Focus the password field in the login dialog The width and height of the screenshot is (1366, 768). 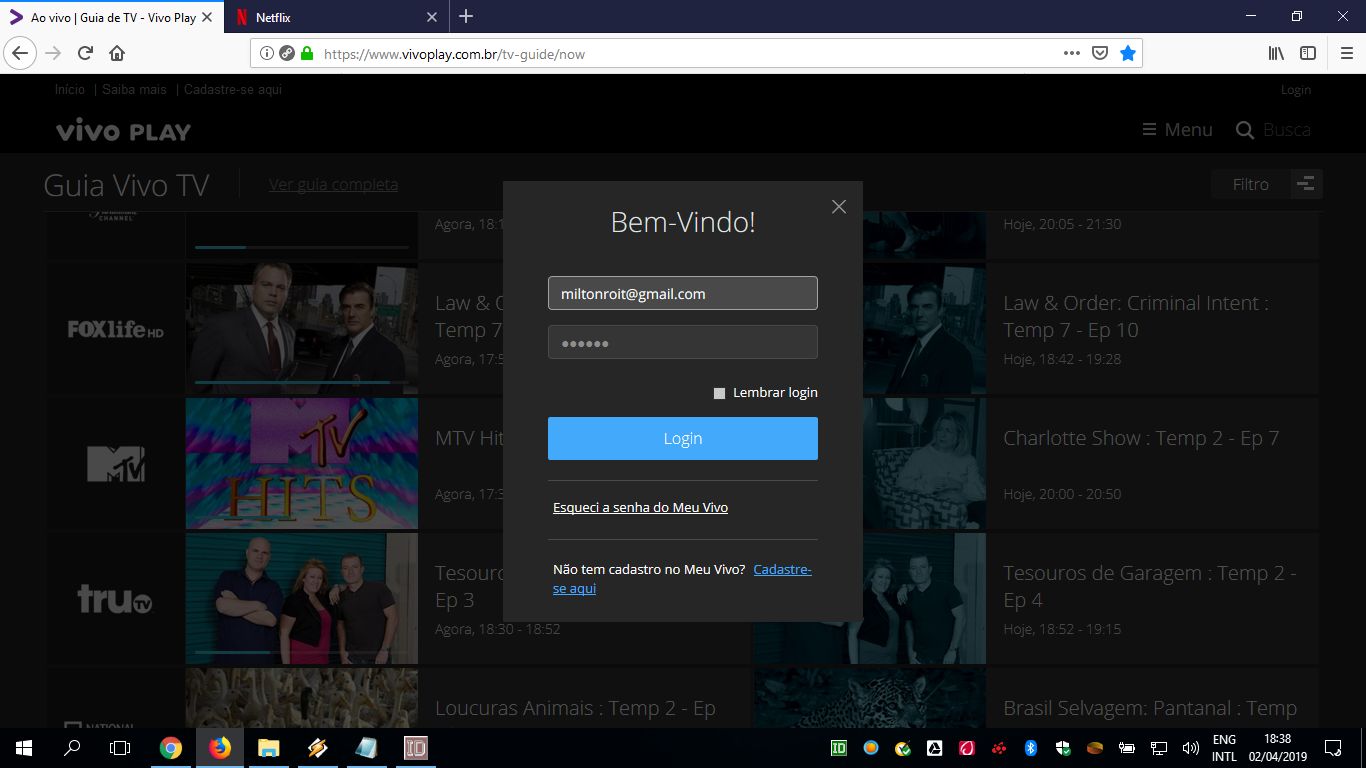pyautogui.click(x=683, y=342)
